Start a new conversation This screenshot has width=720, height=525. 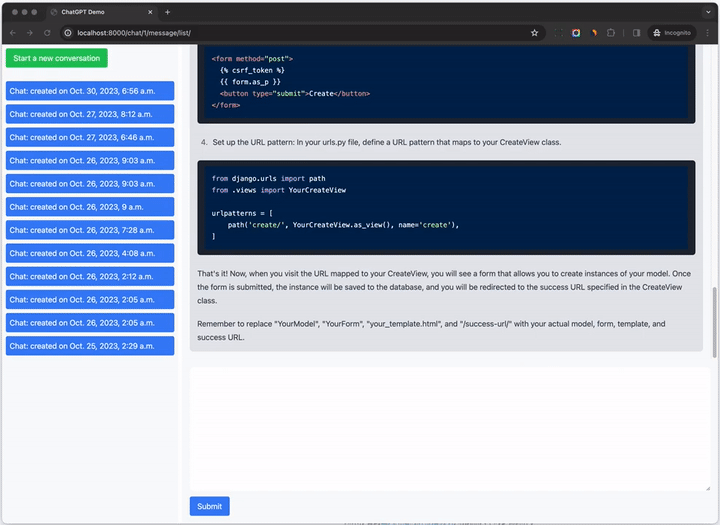[x=56, y=58]
